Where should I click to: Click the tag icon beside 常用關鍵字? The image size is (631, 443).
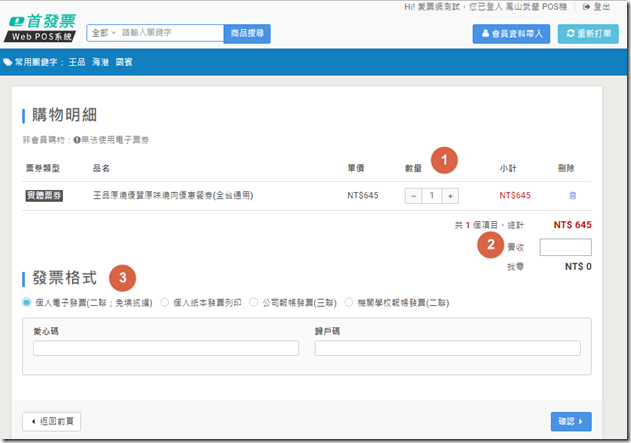[8, 62]
